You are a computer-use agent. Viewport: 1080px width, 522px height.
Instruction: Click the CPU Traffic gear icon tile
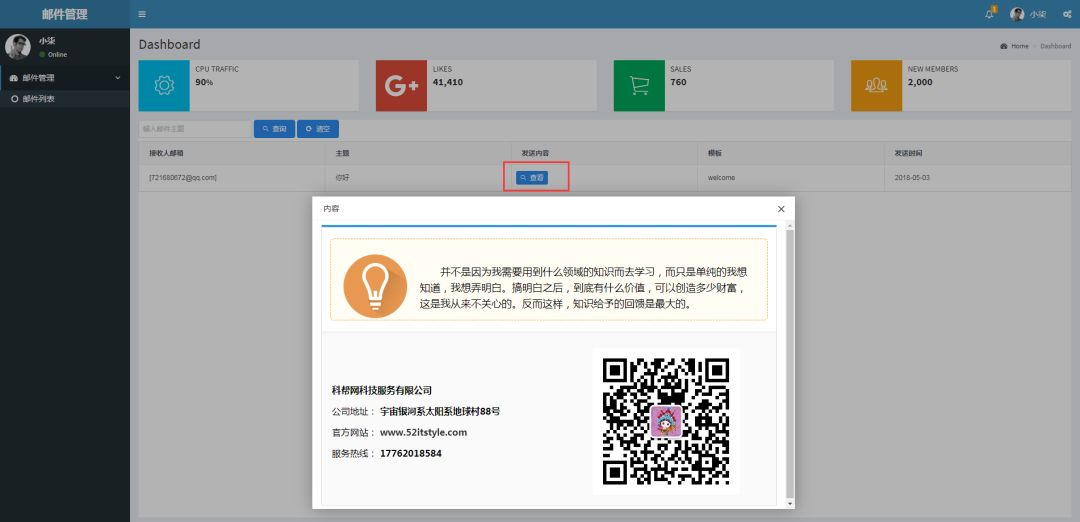coord(164,85)
